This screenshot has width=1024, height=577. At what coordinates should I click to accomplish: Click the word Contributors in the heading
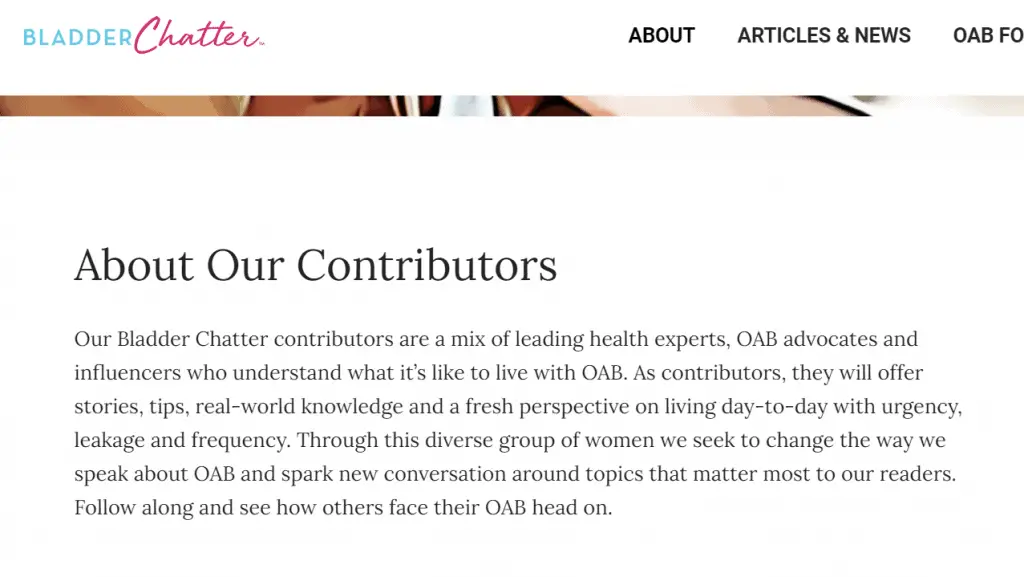427,265
